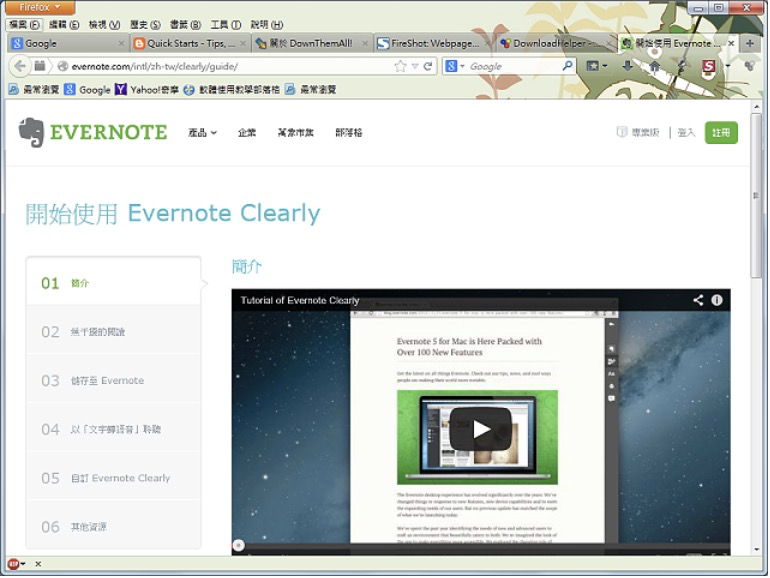Select guide step 01 introduction
The height and width of the screenshot is (578, 770).
pyautogui.click(x=113, y=283)
